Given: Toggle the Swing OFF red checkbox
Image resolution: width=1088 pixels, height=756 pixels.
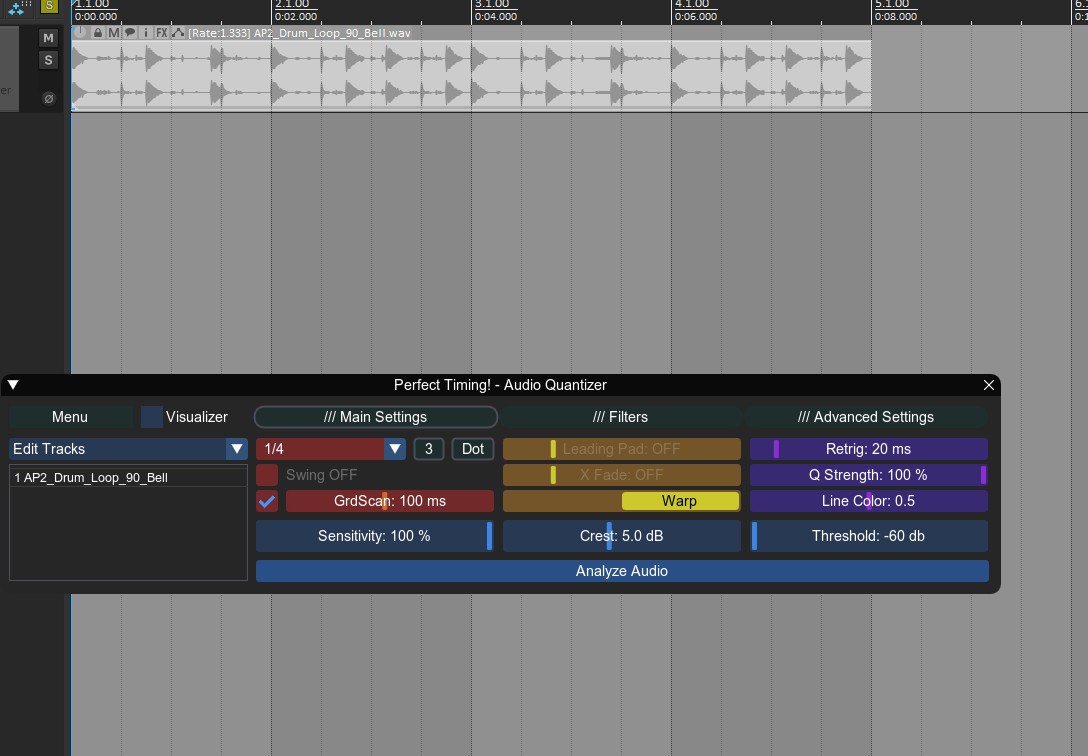Looking at the screenshot, I should coord(267,475).
